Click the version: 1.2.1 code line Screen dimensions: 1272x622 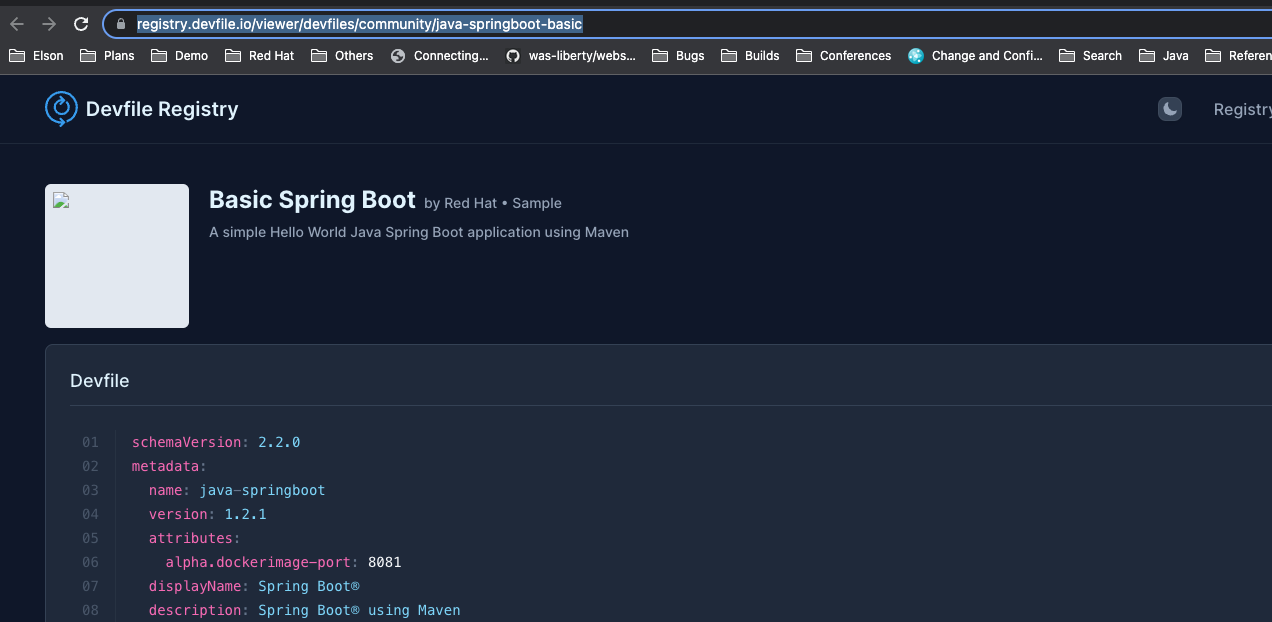(x=208, y=514)
